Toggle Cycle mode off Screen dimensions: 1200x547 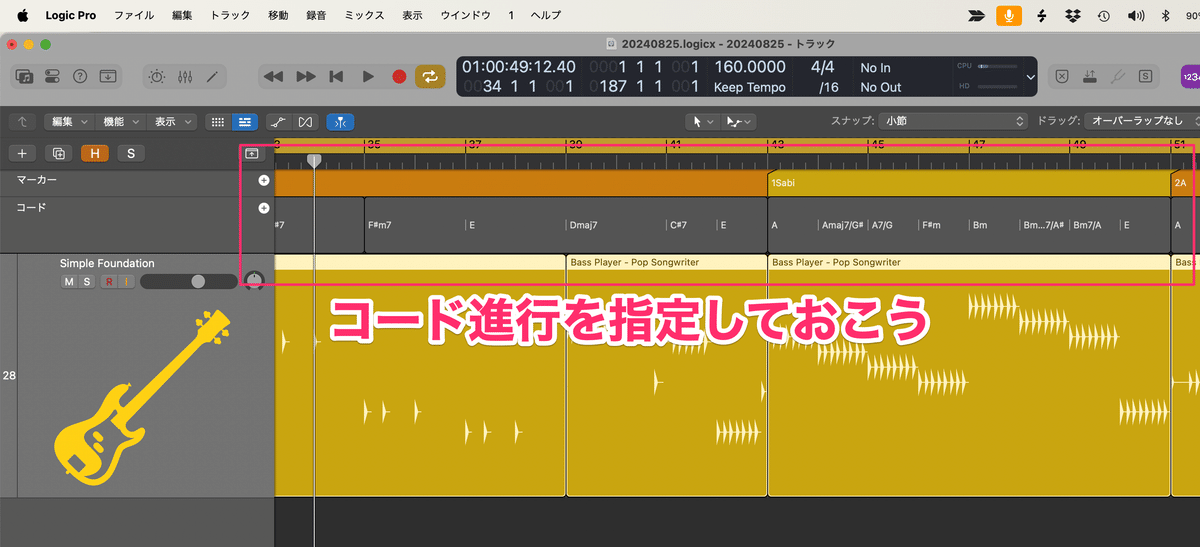pos(431,76)
